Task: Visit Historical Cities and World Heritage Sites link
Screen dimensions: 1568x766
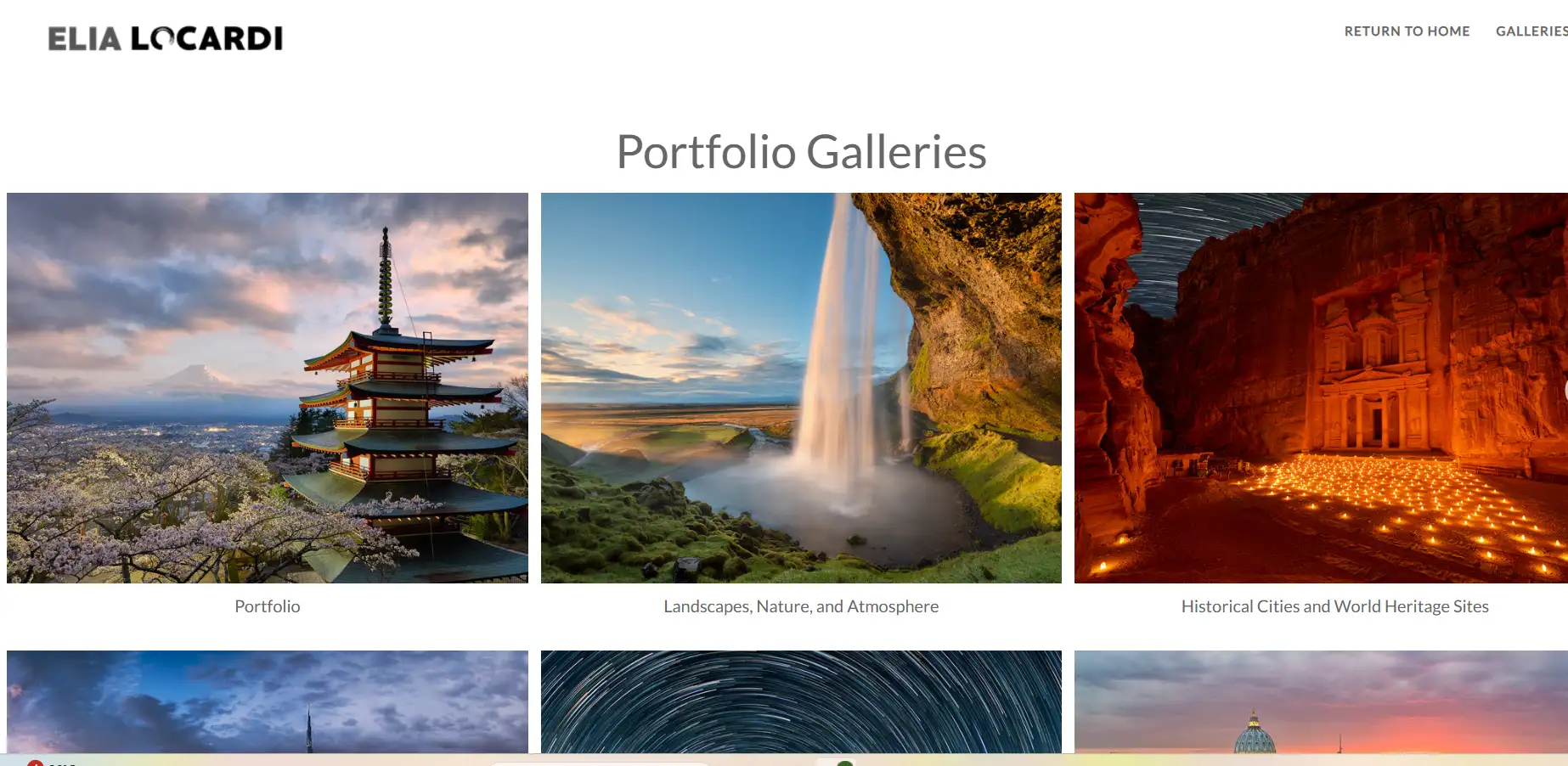Action: point(1334,606)
